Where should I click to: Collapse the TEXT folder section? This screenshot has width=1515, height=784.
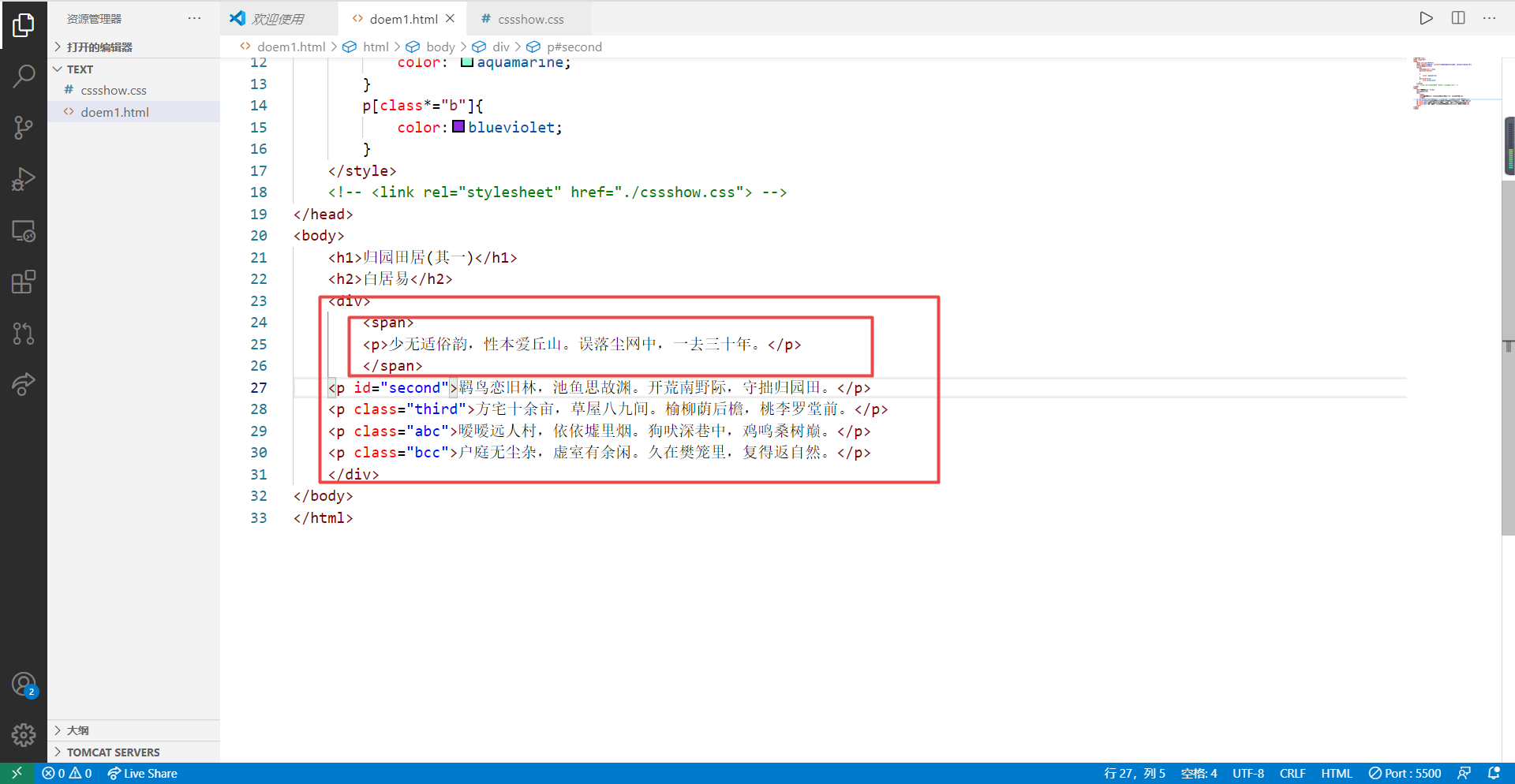[133, 69]
